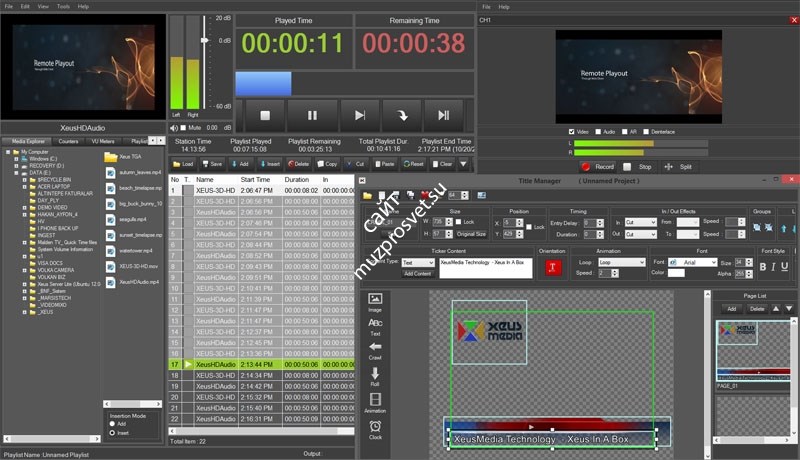Toggle the Mute checkbox
The image size is (800, 460).
tap(183, 127)
